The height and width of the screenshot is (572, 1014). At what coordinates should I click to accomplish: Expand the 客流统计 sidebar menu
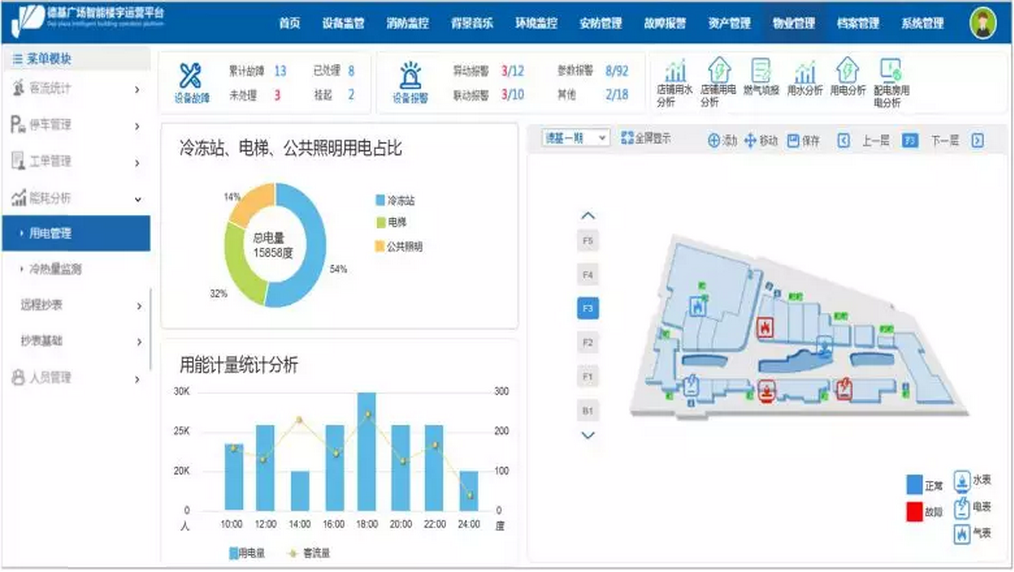pyautogui.click(x=75, y=89)
